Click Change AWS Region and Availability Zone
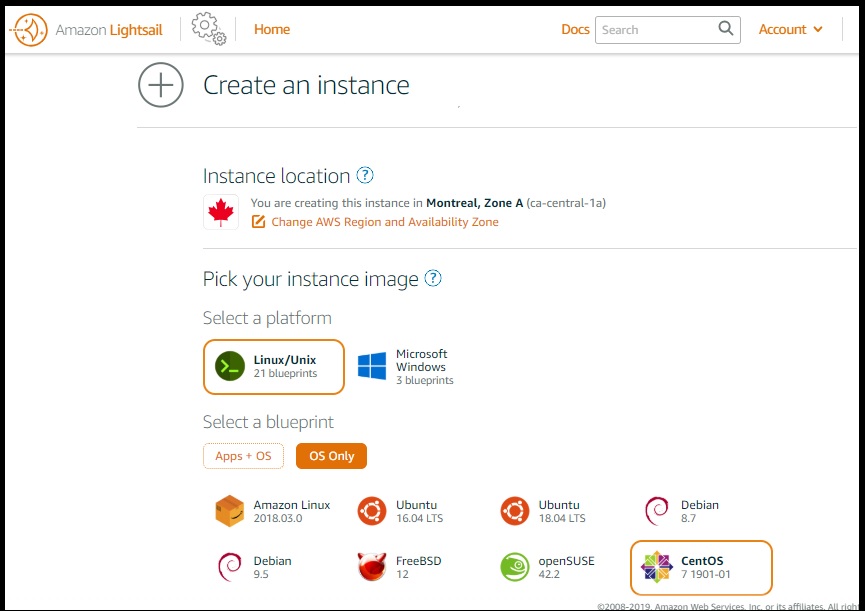 [x=384, y=222]
